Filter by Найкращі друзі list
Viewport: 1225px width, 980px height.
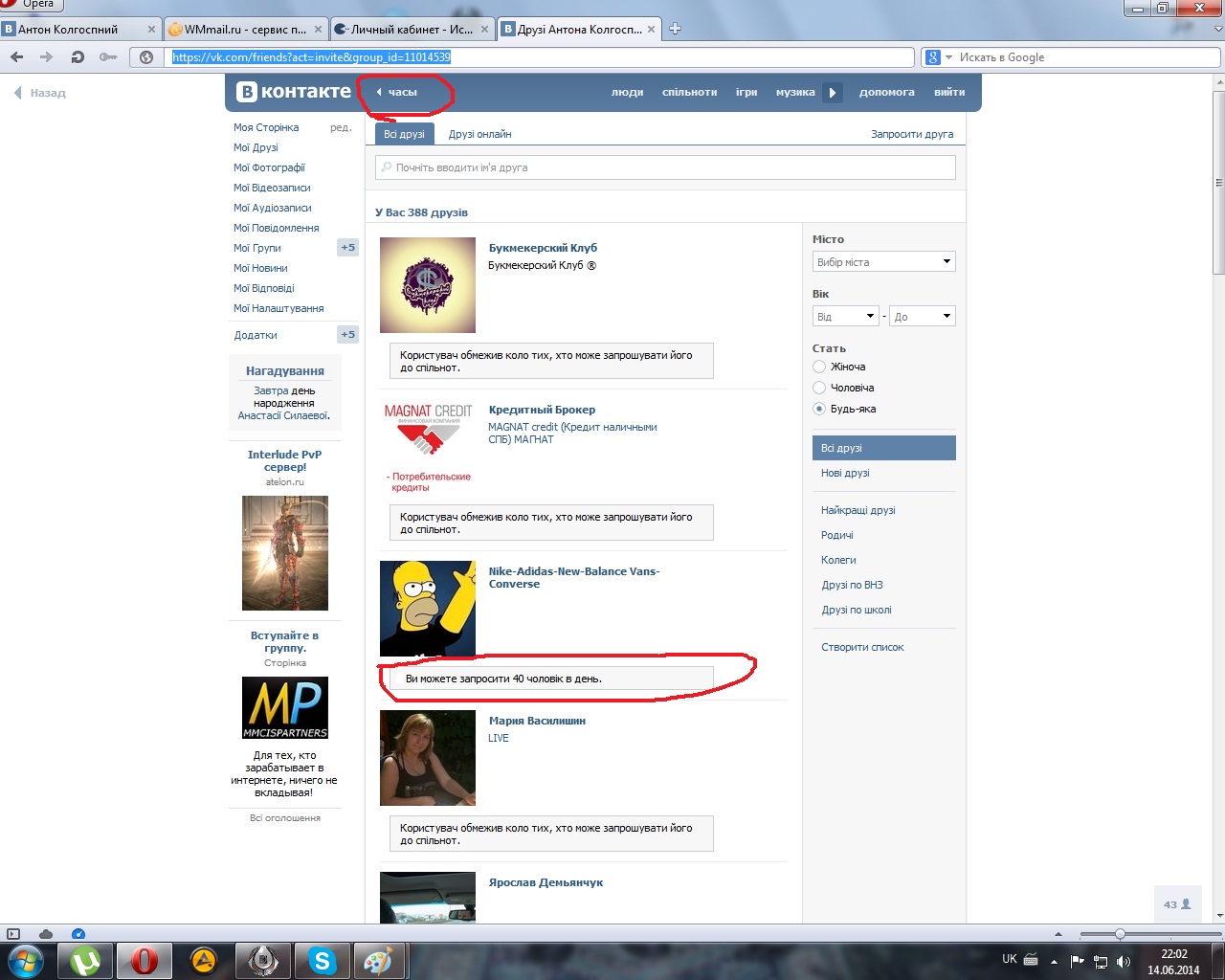point(858,510)
